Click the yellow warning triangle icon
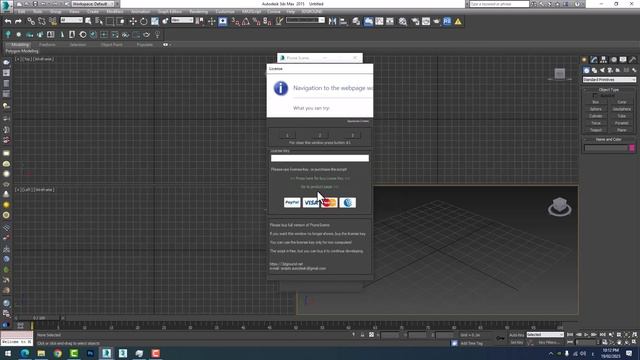This screenshot has height=360, width=640. click(x=458, y=21)
